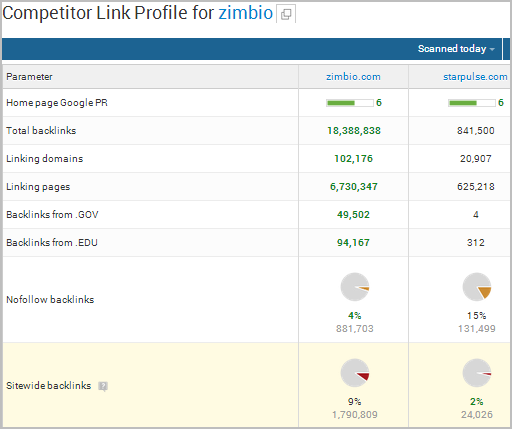The image size is (512, 429).
Task: Click zimbio.com sitewide 9% pie chart
Action: [x=355, y=373]
